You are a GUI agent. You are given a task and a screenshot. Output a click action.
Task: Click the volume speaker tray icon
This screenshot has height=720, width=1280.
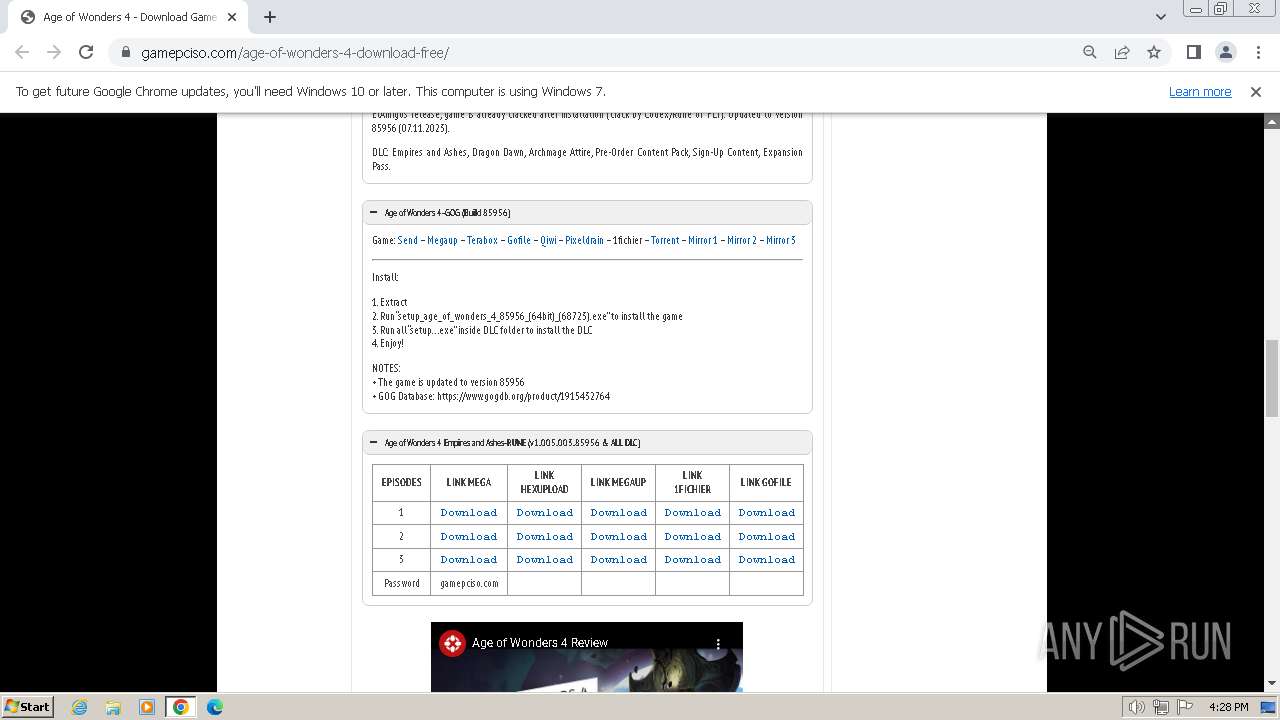[1137, 707]
